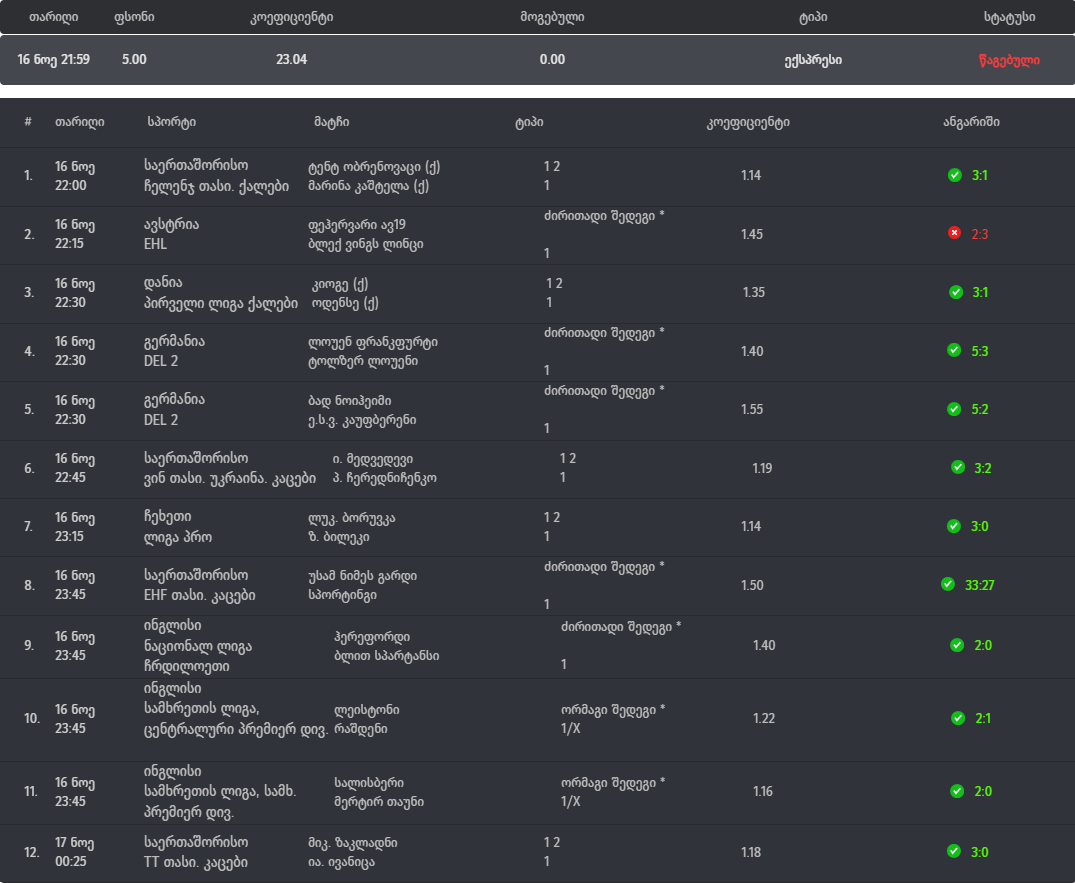The height and width of the screenshot is (883, 1075).
Task: Click the green check next to 5:3
Action: point(954,350)
